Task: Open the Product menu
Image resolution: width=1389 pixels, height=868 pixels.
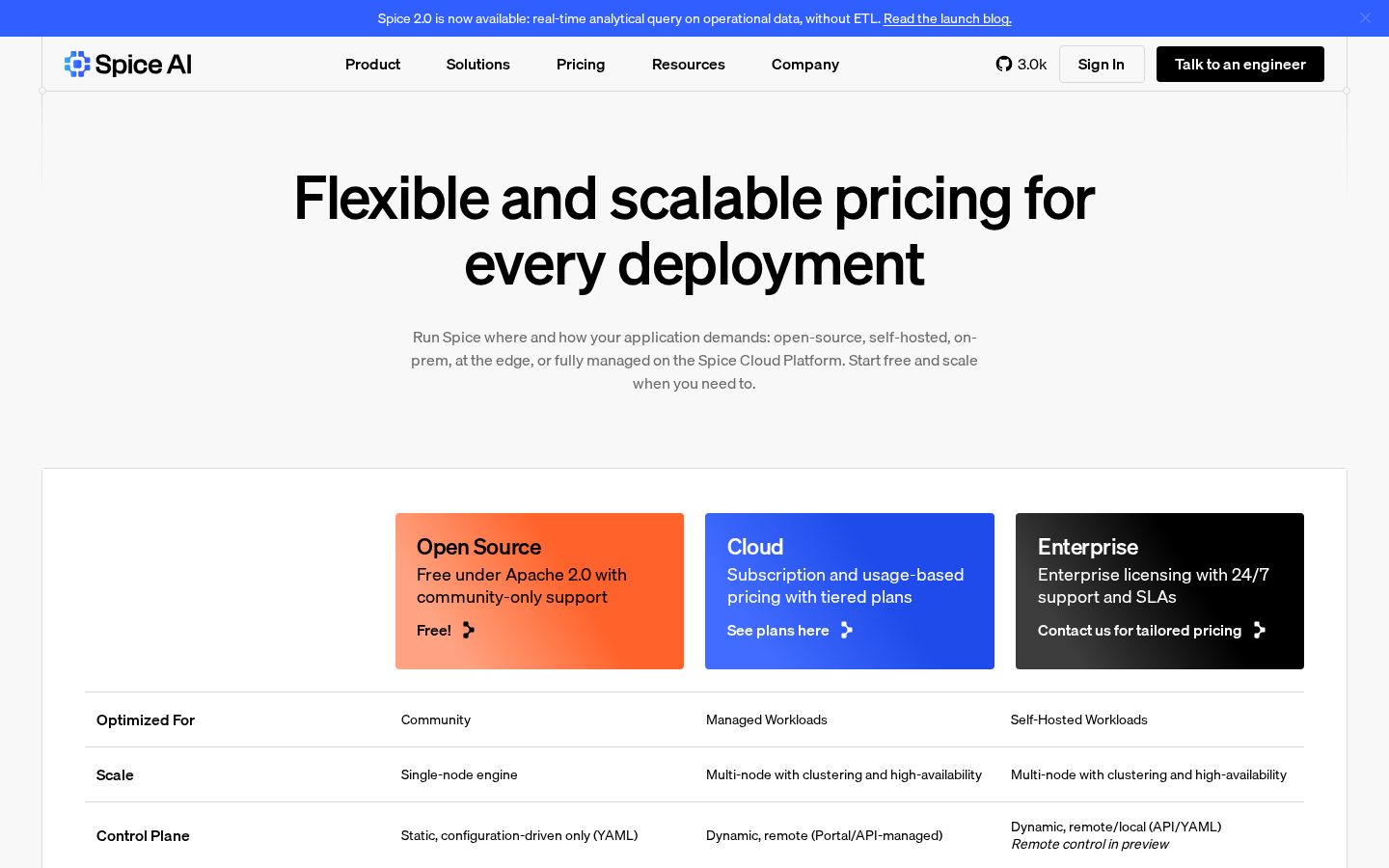Action: point(372,64)
